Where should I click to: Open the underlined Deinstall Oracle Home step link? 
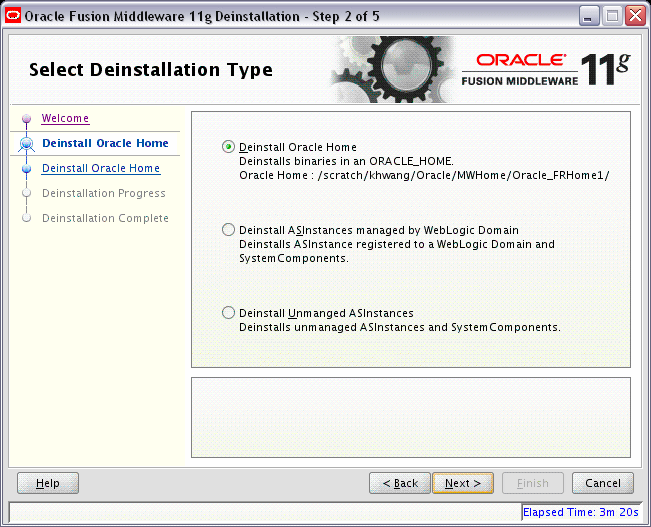101,168
